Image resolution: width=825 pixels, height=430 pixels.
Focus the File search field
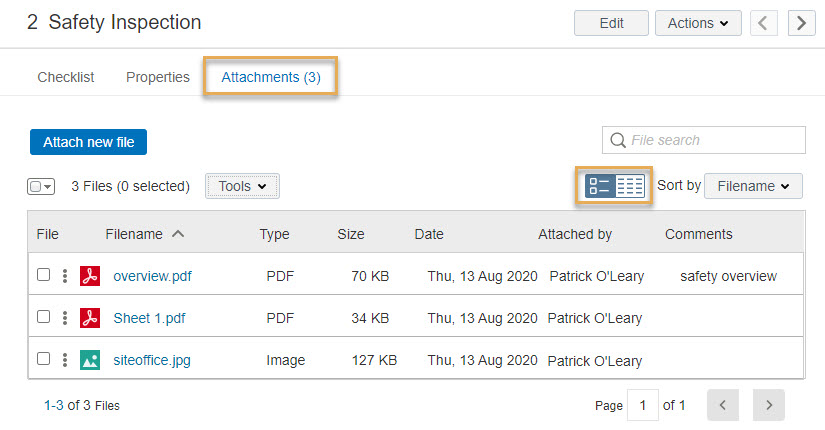point(703,140)
